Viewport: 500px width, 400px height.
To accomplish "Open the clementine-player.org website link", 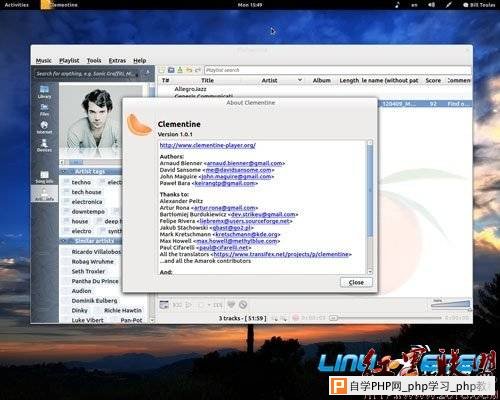I will click(x=208, y=145).
